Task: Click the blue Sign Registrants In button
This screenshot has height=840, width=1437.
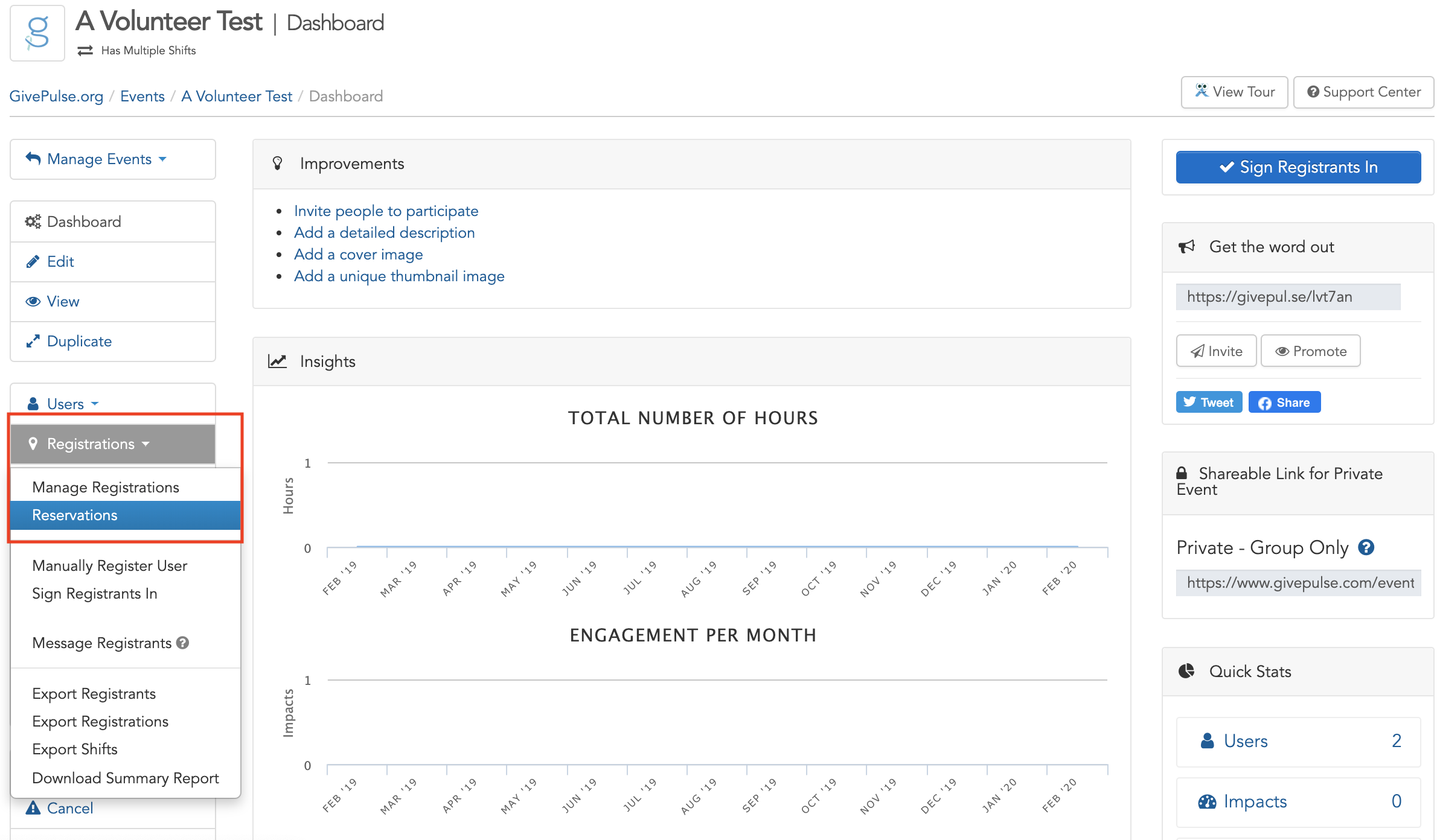Action: 1298,167
